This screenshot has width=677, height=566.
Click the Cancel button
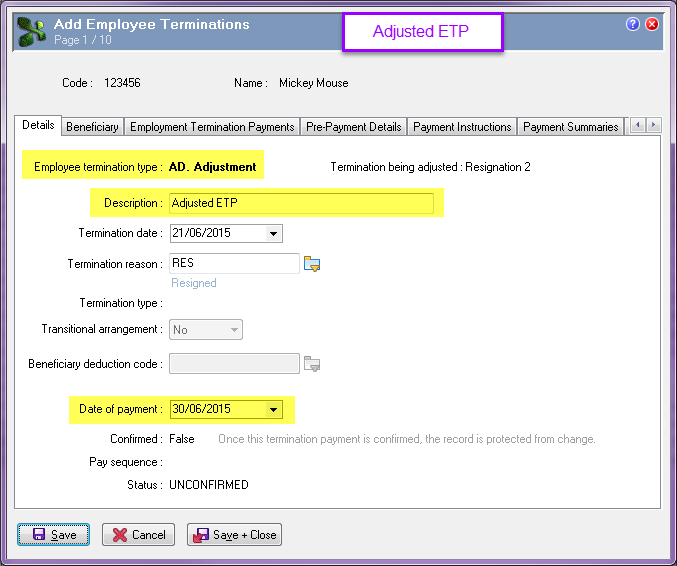(x=138, y=535)
